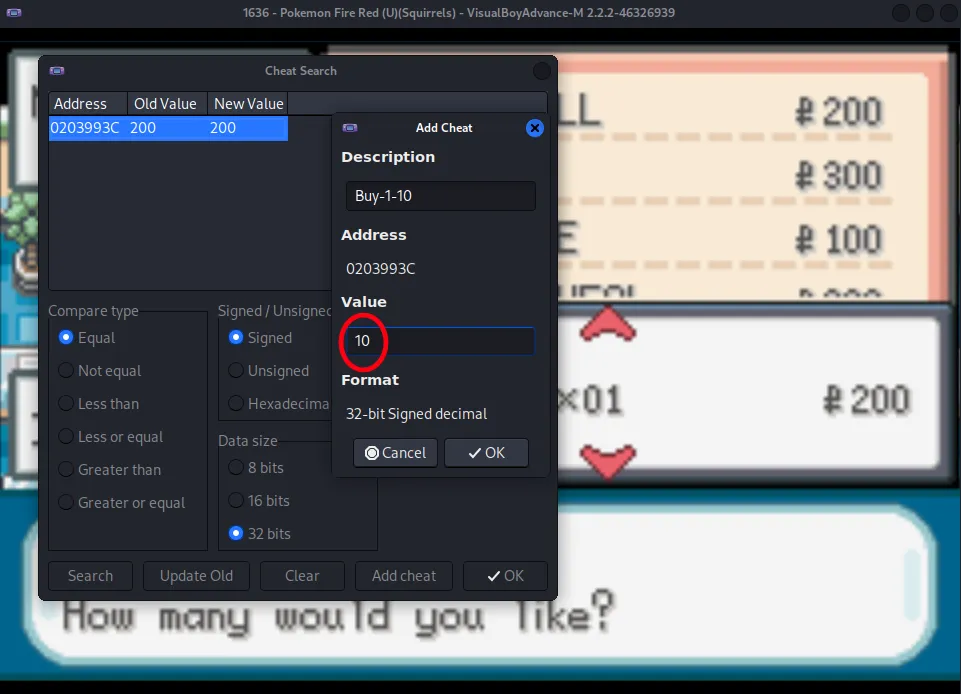
Task: Choose the Greater than compare option
Action: coord(67,470)
